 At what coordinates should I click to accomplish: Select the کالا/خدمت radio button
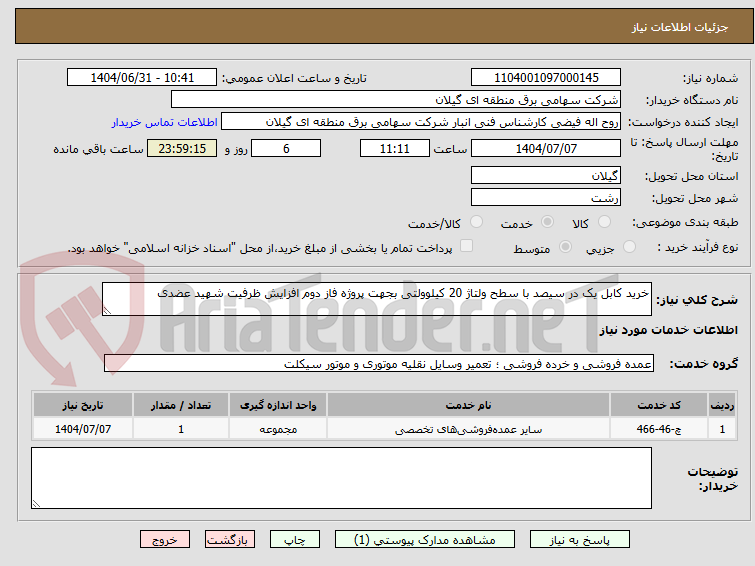pos(476,222)
